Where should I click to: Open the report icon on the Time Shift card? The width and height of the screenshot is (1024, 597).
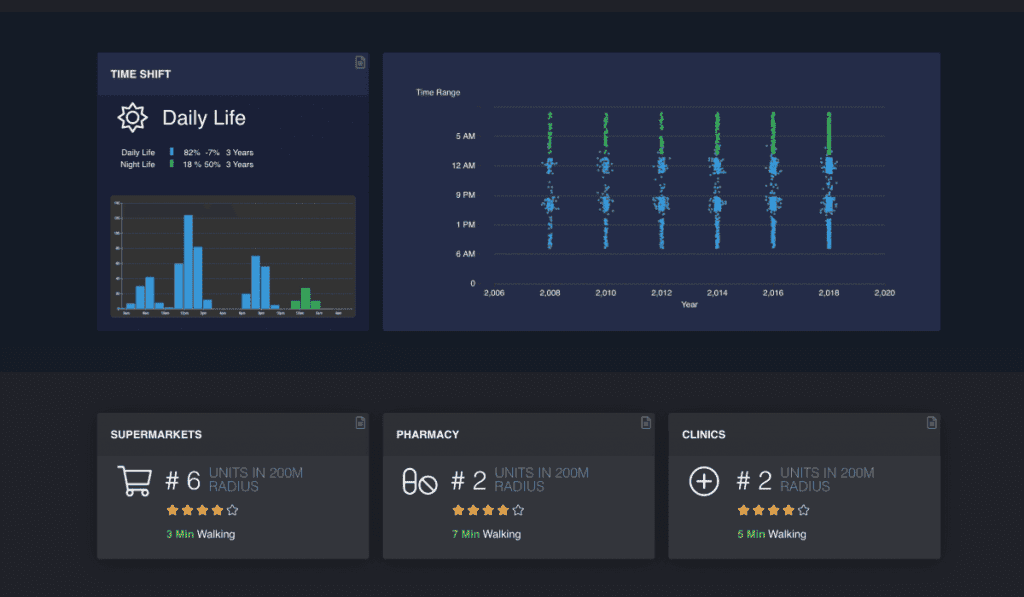coord(360,61)
